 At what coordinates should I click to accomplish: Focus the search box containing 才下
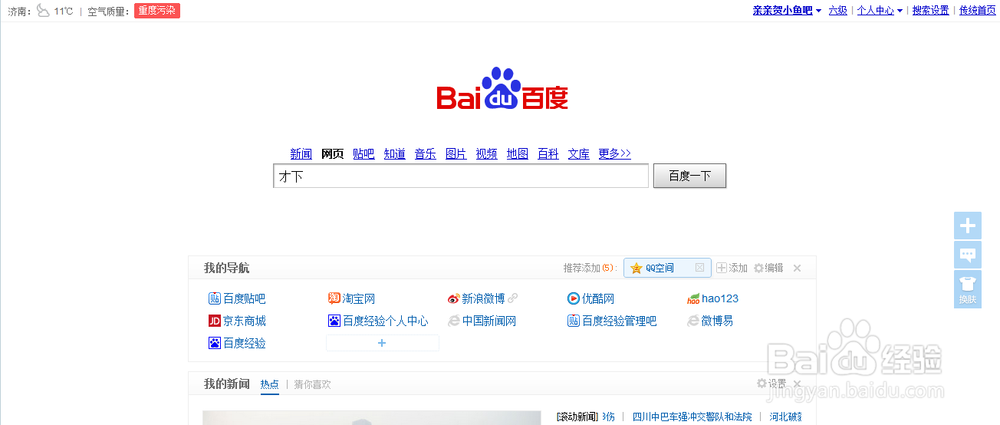(x=461, y=176)
